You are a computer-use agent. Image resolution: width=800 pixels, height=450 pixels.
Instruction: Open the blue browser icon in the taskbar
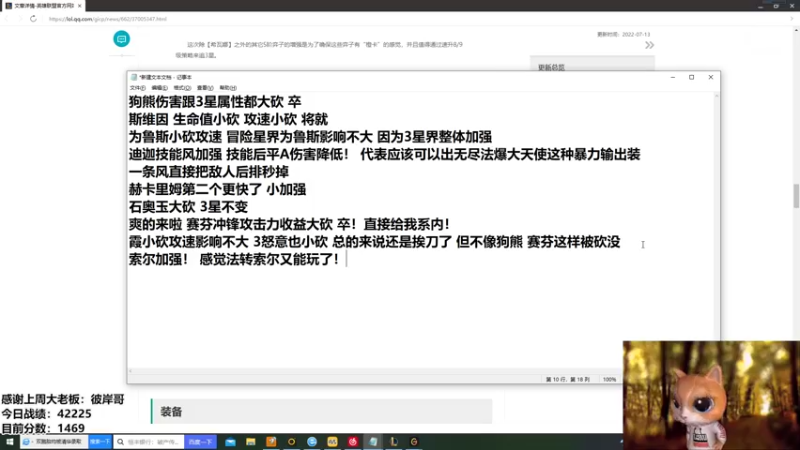(312, 442)
